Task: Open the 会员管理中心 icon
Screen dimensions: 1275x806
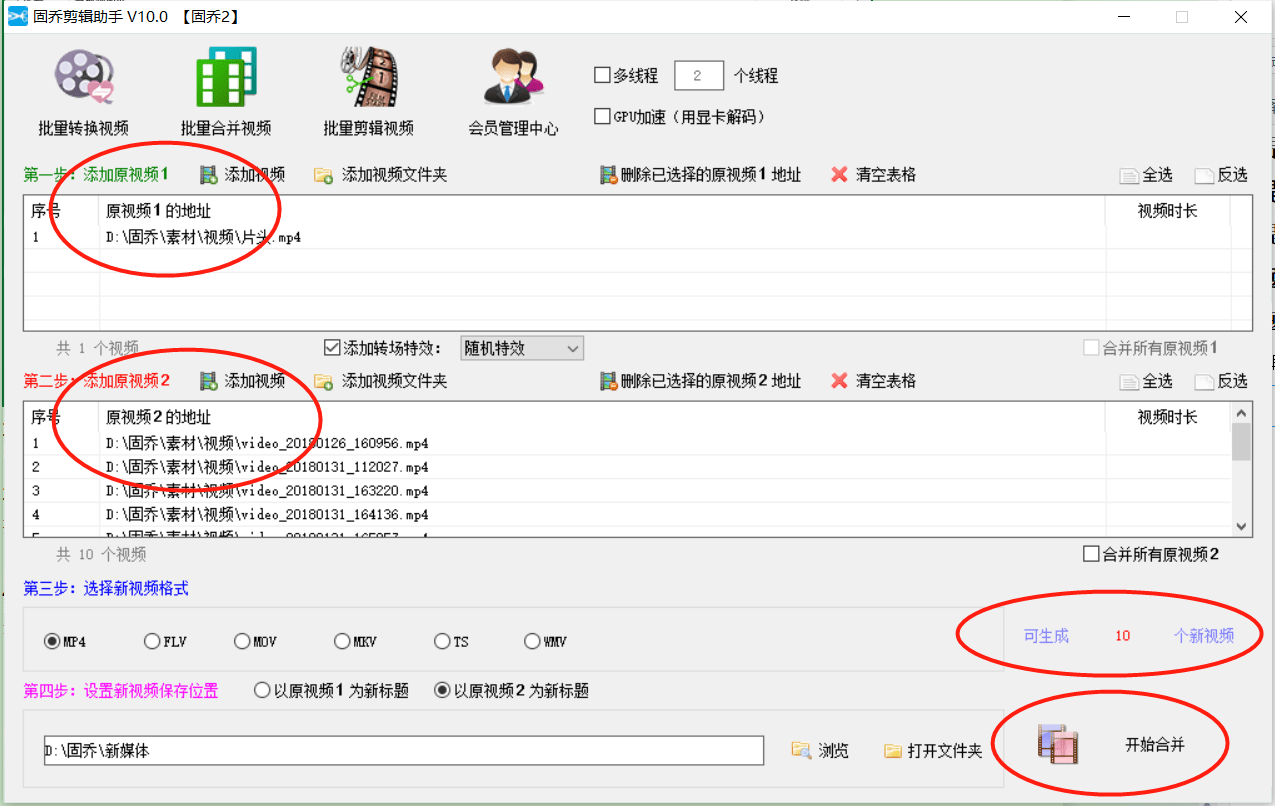Action: pyautogui.click(x=513, y=78)
